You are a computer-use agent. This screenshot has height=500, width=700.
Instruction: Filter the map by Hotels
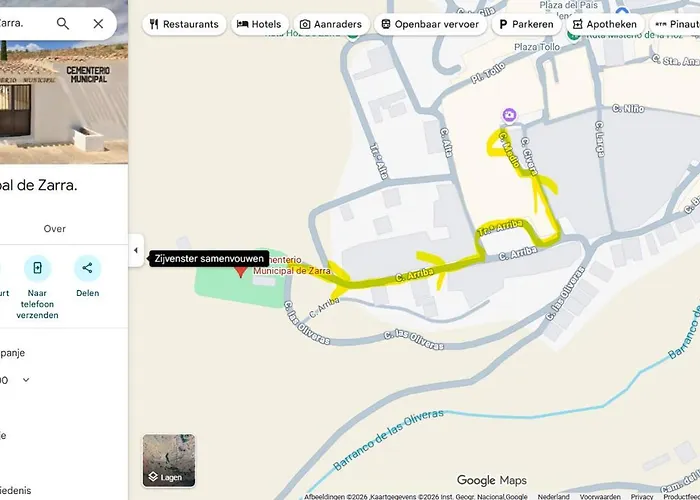(x=259, y=24)
